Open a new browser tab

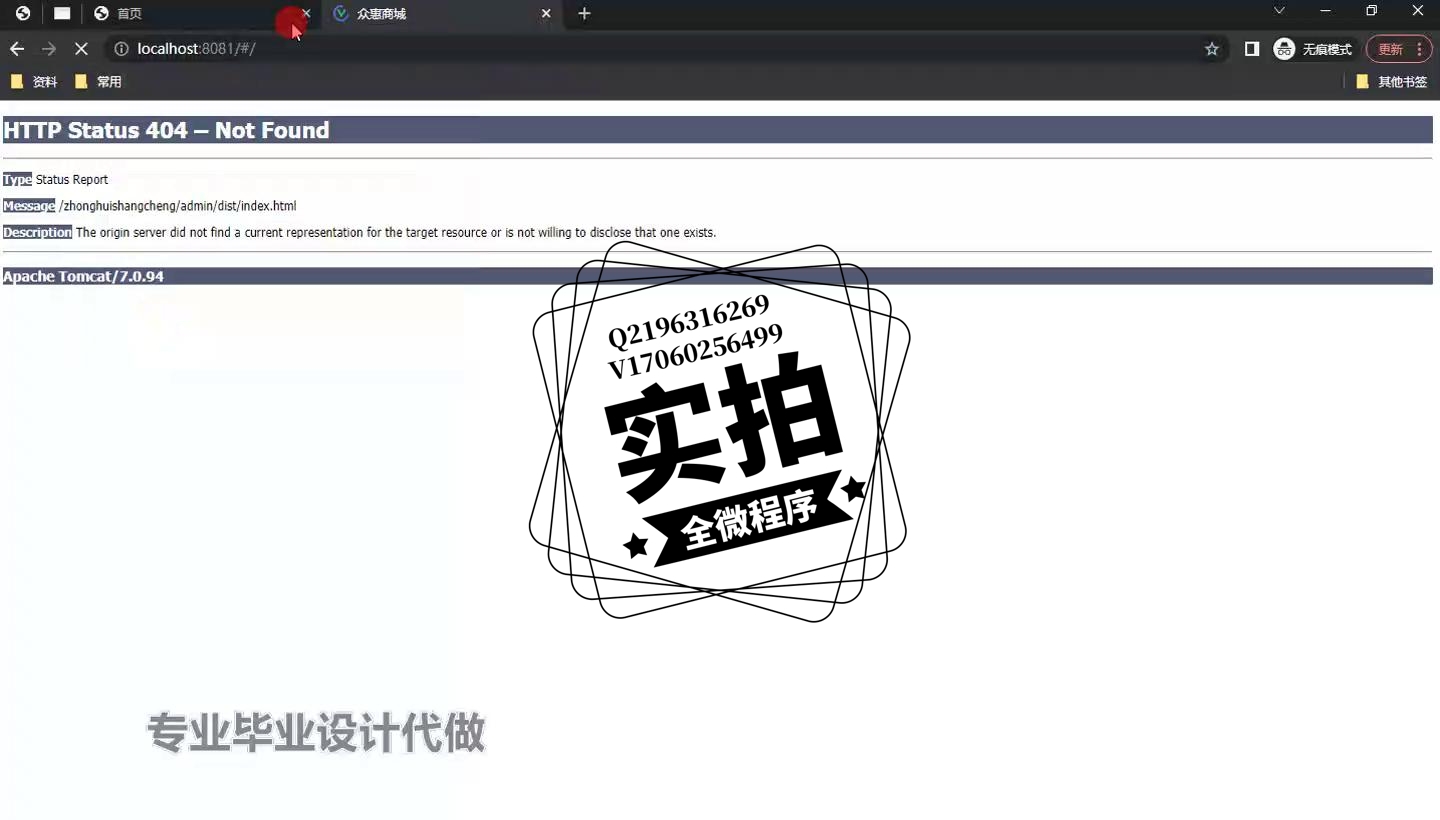click(x=585, y=13)
